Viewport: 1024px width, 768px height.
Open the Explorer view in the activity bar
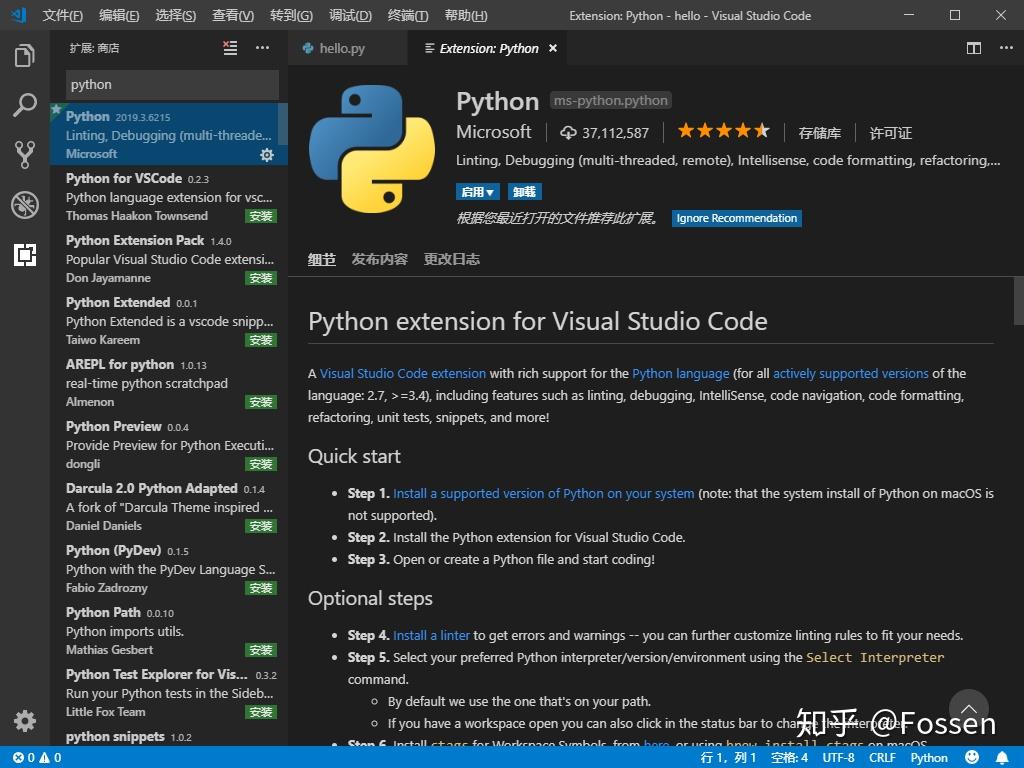pos(24,57)
